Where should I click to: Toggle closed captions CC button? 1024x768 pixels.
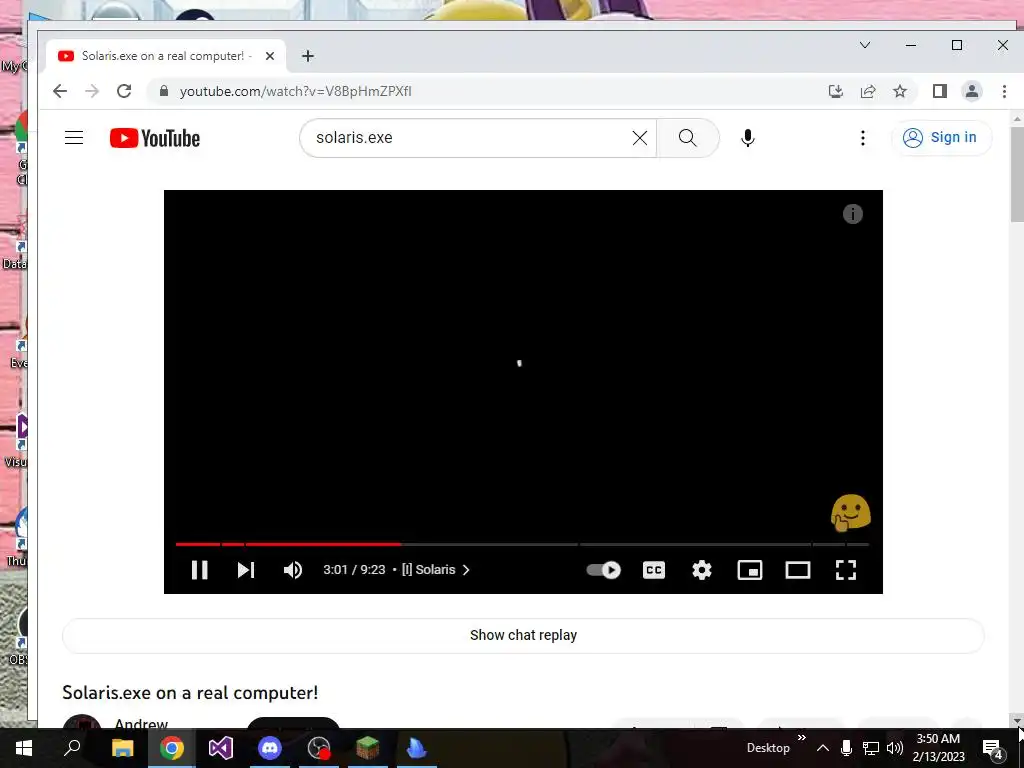(654, 570)
